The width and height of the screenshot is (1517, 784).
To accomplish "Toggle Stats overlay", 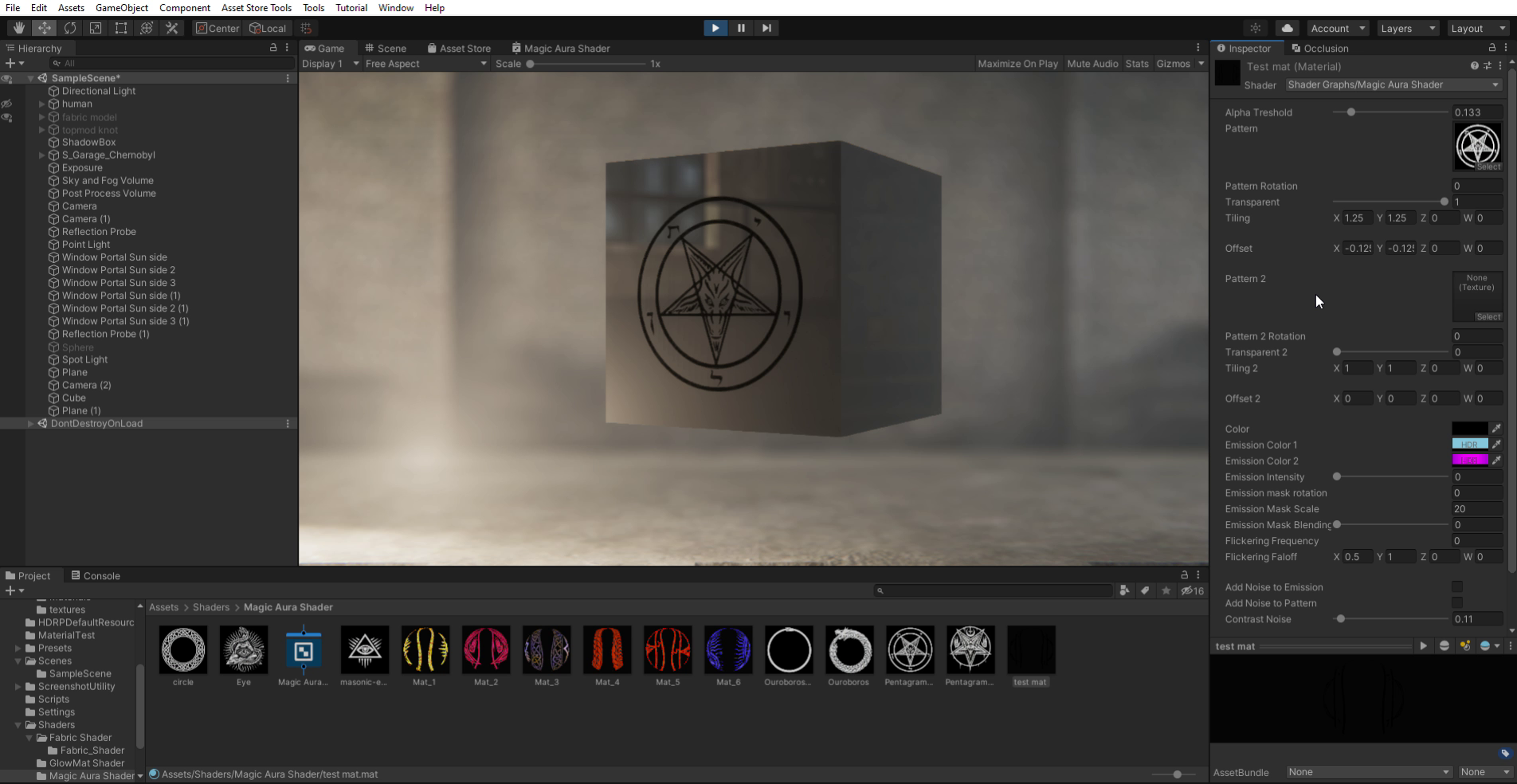I will [x=1137, y=64].
